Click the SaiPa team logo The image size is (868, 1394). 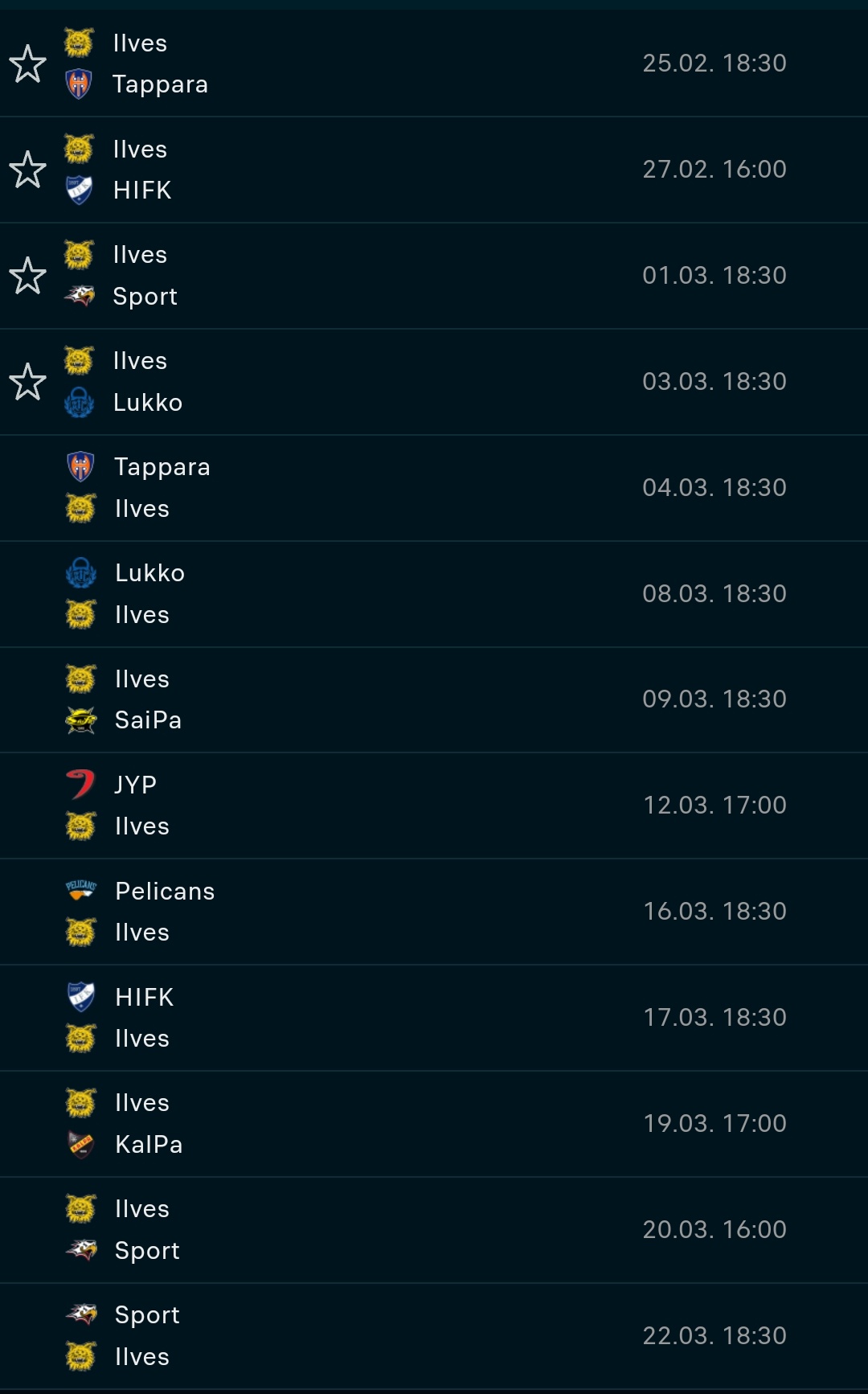pos(80,720)
